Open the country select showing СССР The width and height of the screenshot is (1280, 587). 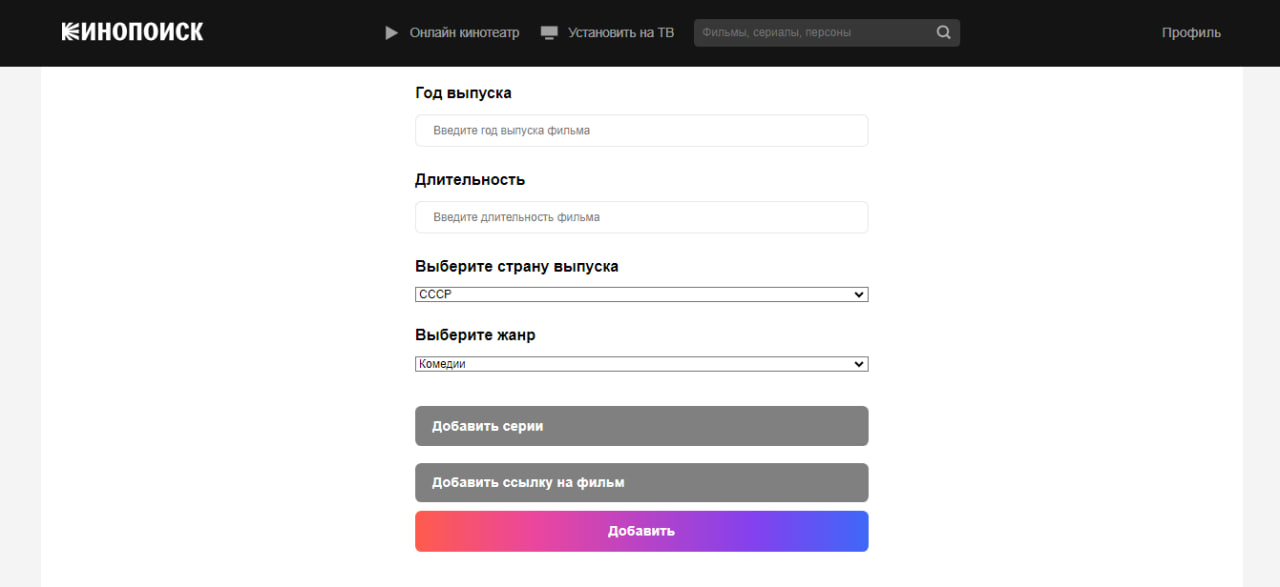click(x=641, y=294)
